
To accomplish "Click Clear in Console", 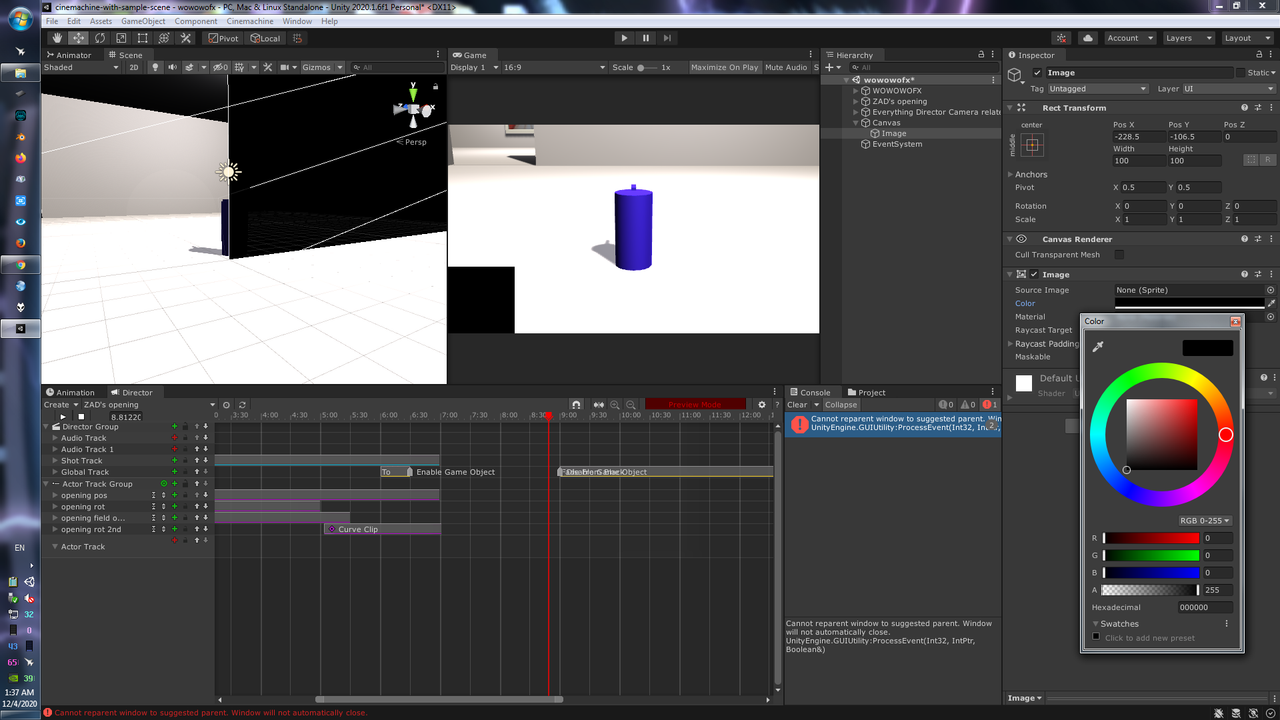I will [x=797, y=405].
